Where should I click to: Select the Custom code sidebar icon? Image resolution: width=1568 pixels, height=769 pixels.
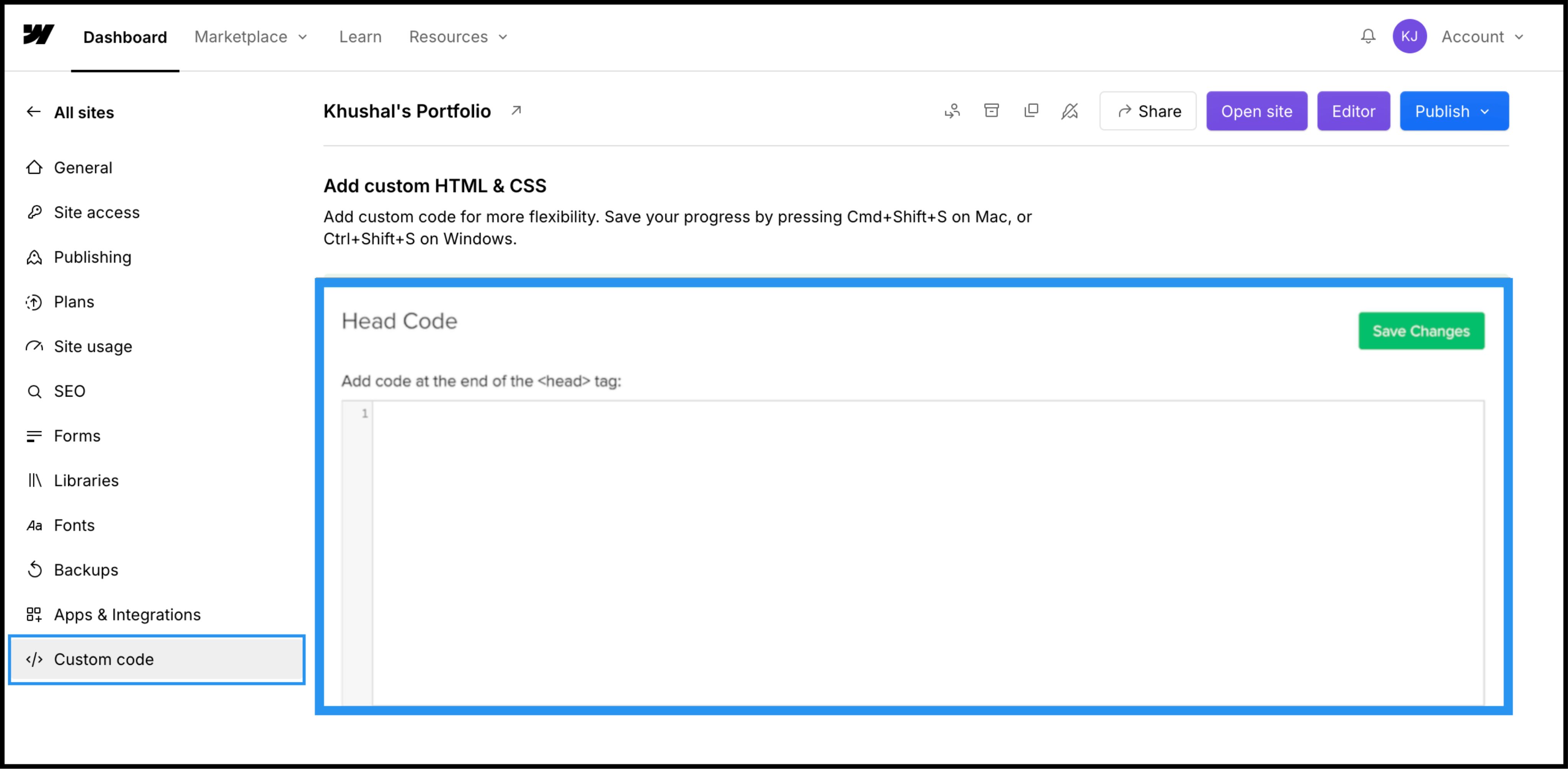pos(35,659)
